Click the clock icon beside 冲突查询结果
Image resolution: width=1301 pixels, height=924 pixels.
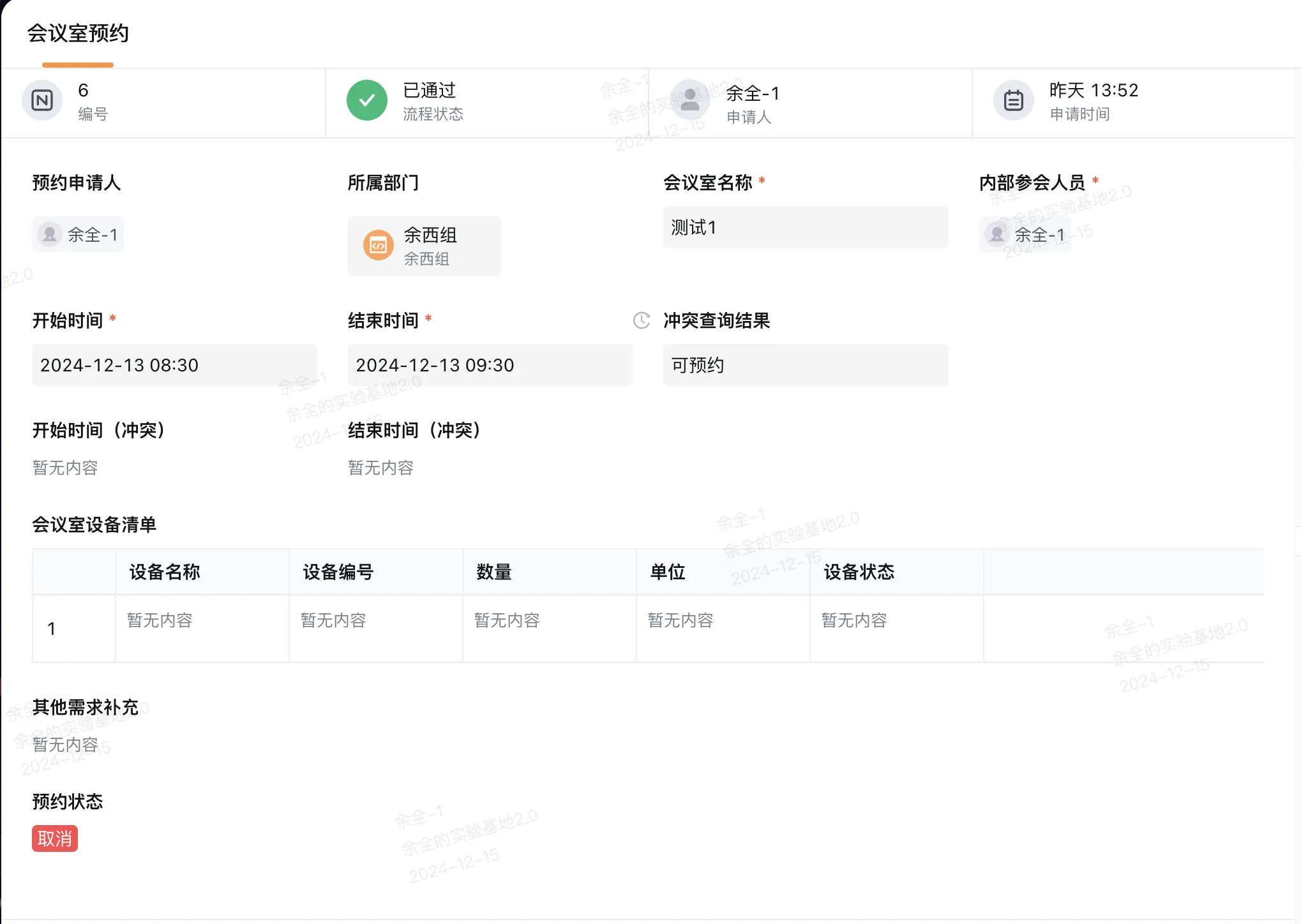coord(641,321)
